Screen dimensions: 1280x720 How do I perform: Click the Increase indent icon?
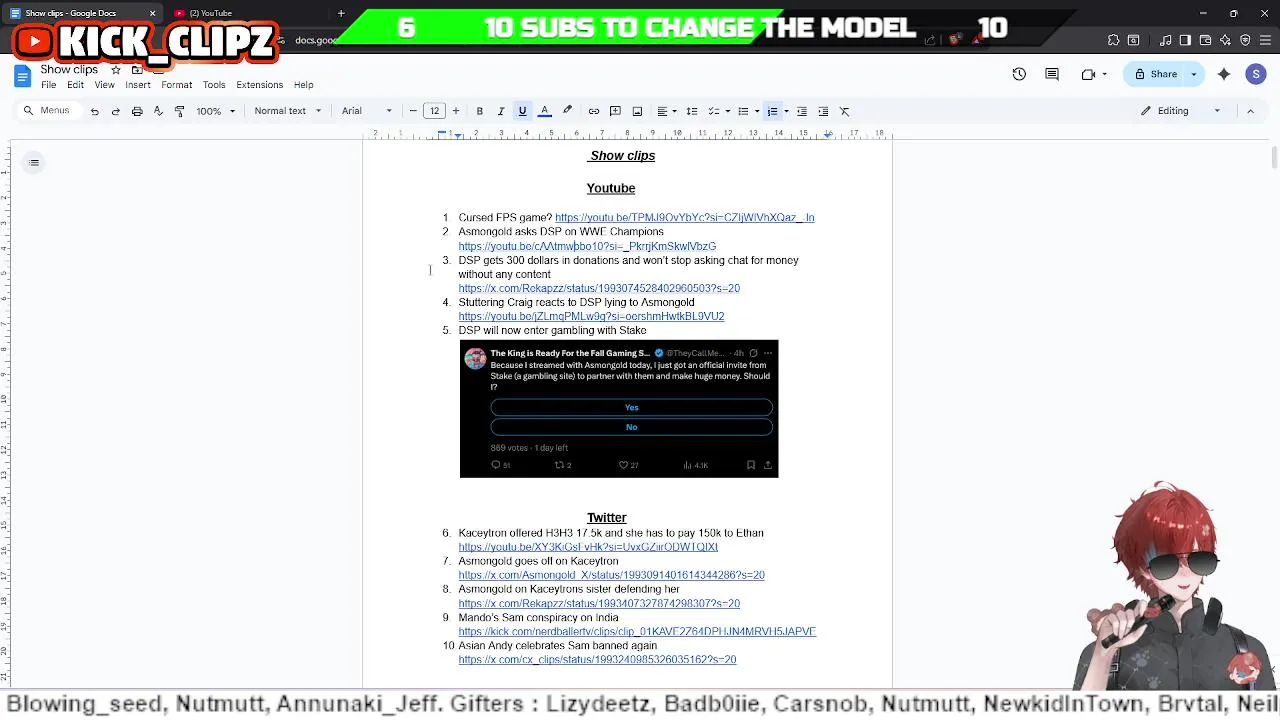pos(823,111)
